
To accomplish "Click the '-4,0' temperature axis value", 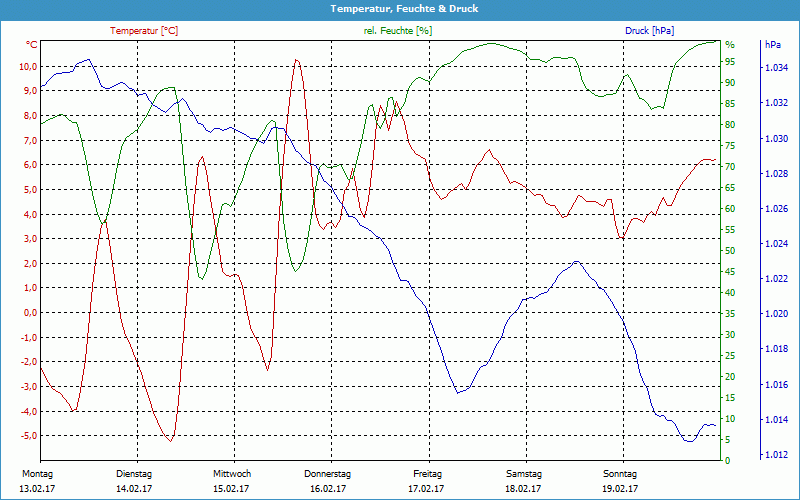I will pyautogui.click(x=29, y=411).
